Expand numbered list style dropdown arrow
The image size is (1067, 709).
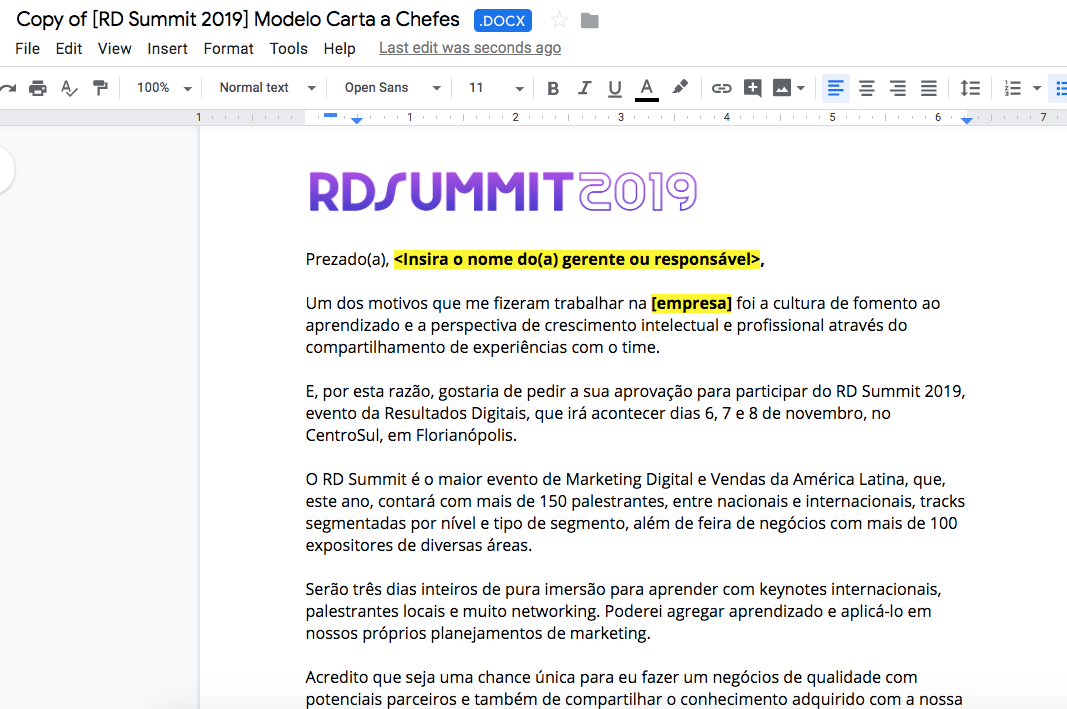[1036, 88]
